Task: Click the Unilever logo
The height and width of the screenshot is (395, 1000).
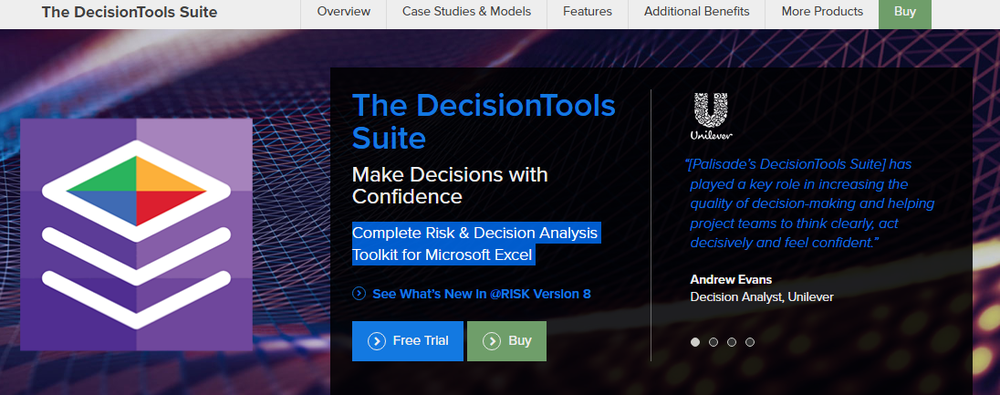Action: pyautogui.click(x=711, y=116)
